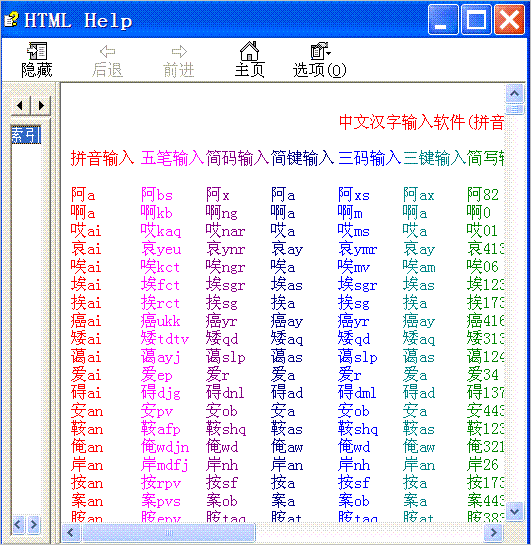Screen dimensions: 531x545
Task: Click the HTML Help title bar icon
Action: tap(11, 19)
